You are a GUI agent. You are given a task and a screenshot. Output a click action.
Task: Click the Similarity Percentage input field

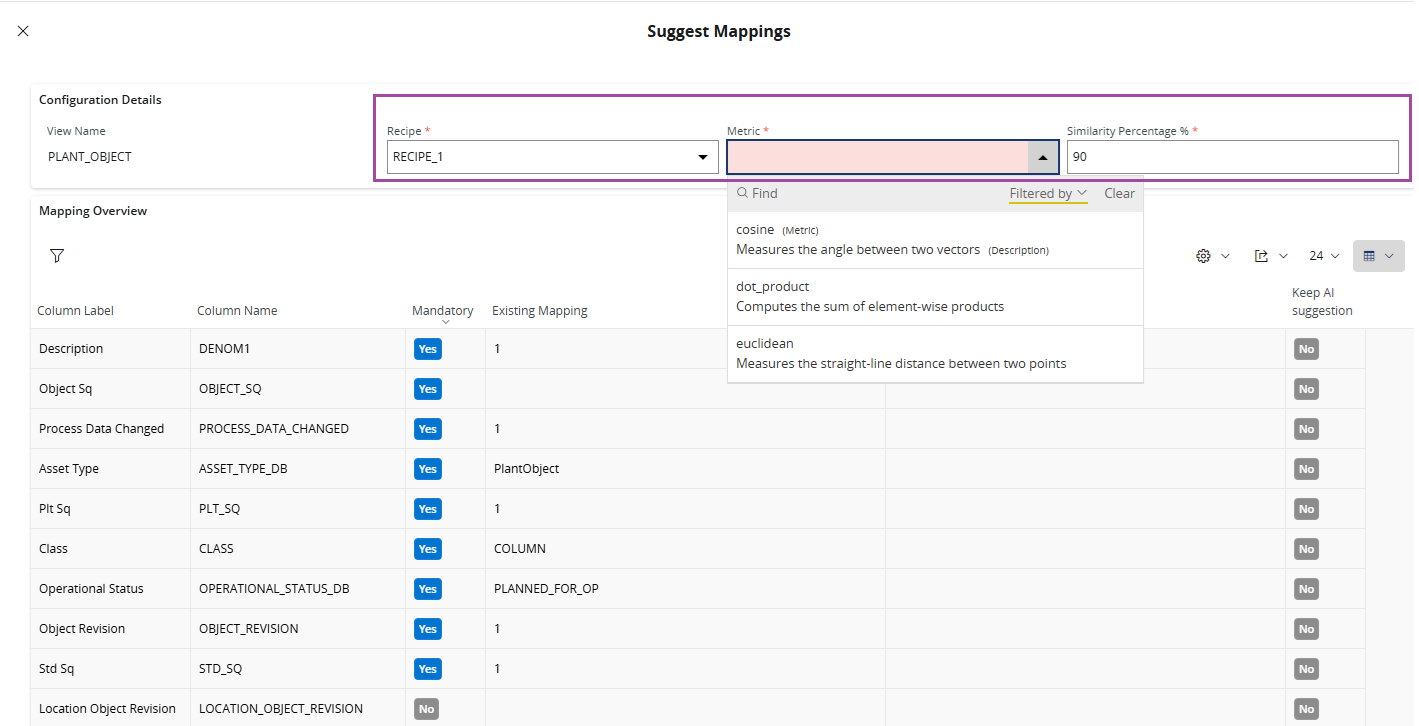[x=1232, y=157]
